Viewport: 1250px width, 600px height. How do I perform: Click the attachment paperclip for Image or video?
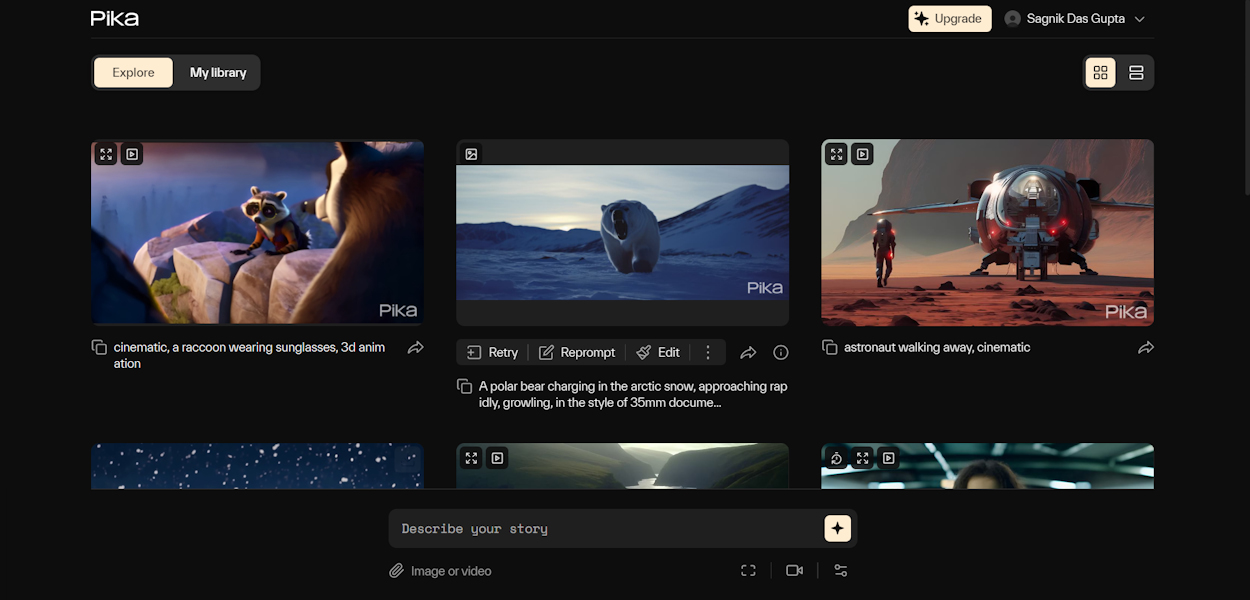[x=396, y=570]
